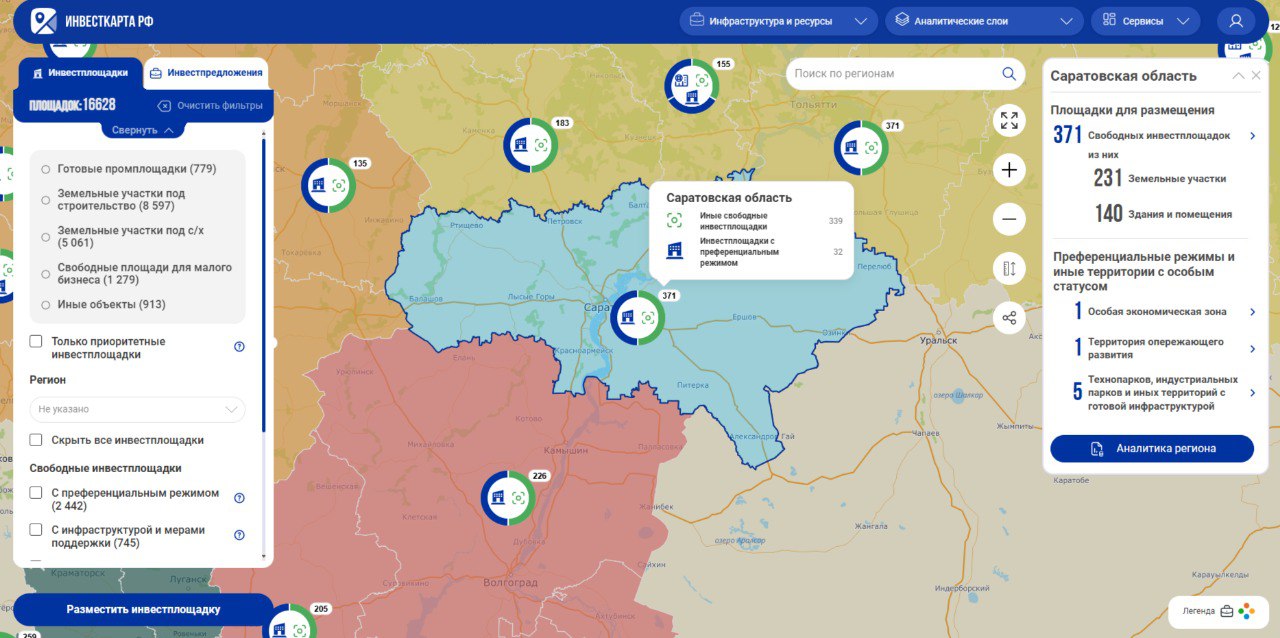Expand Infrastructure and resources menu

point(778,21)
